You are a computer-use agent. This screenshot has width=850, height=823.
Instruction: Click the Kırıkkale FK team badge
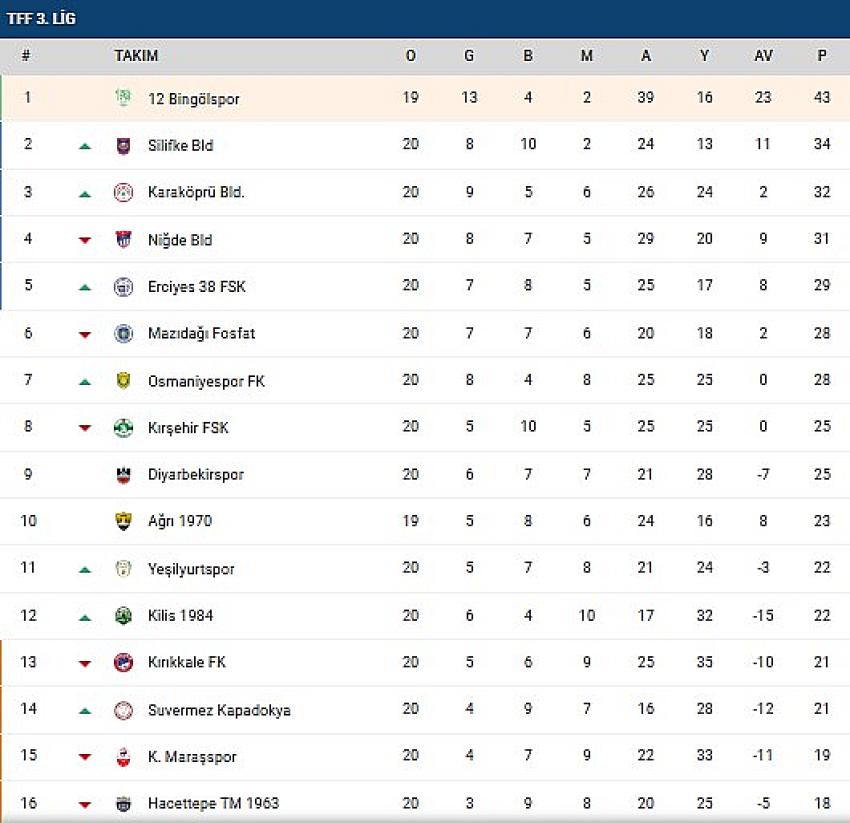pos(123,662)
